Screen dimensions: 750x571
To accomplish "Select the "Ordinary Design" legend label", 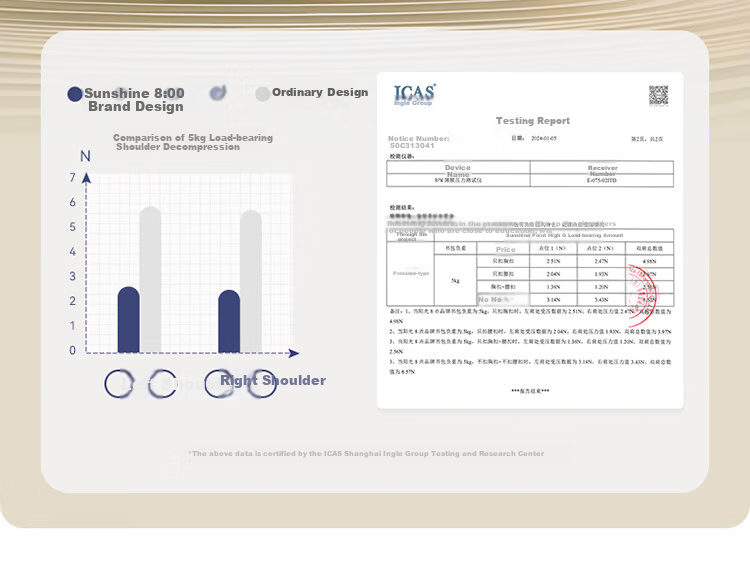I will click(320, 92).
